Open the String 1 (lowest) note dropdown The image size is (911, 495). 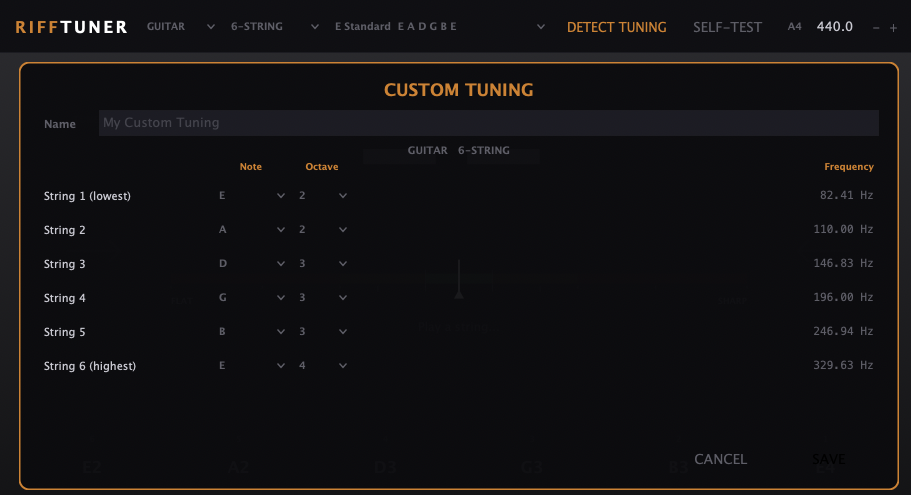click(252, 196)
